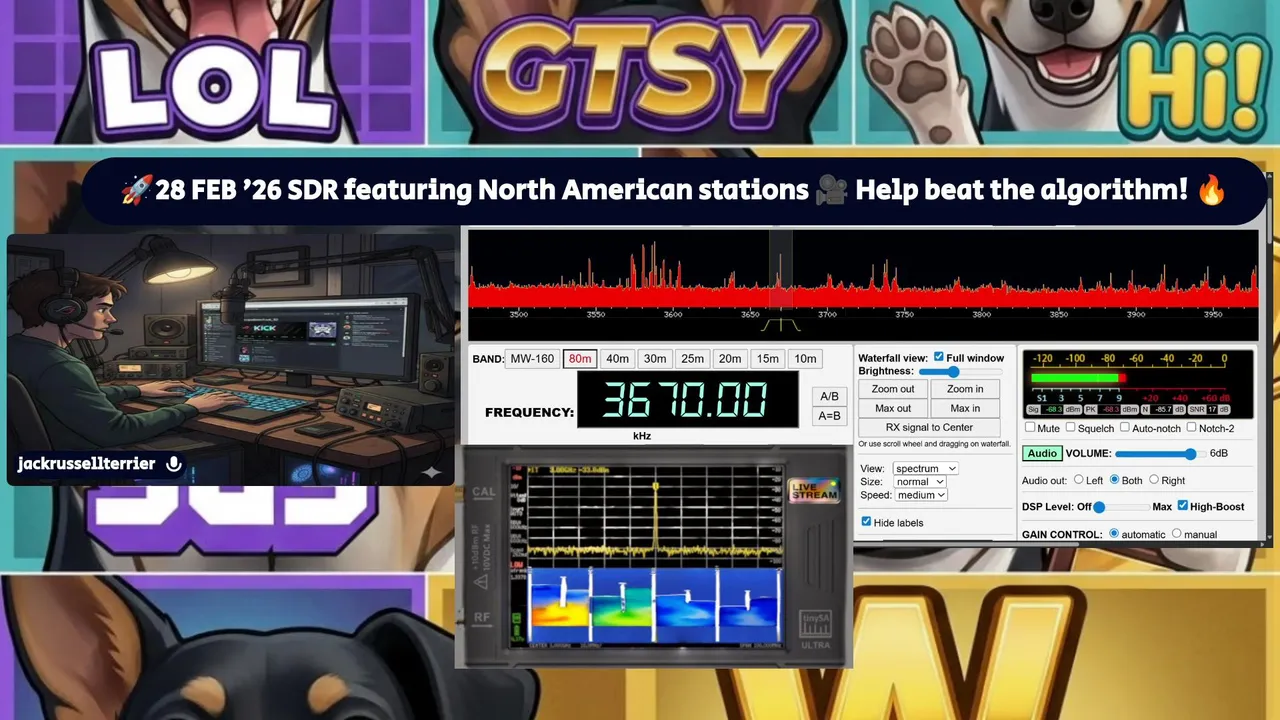The height and width of the screenshot is (720, 1280).
Task: Click the 3800 mark on the frequency scale
Action: pyautogui.click(x=981, y=314)
